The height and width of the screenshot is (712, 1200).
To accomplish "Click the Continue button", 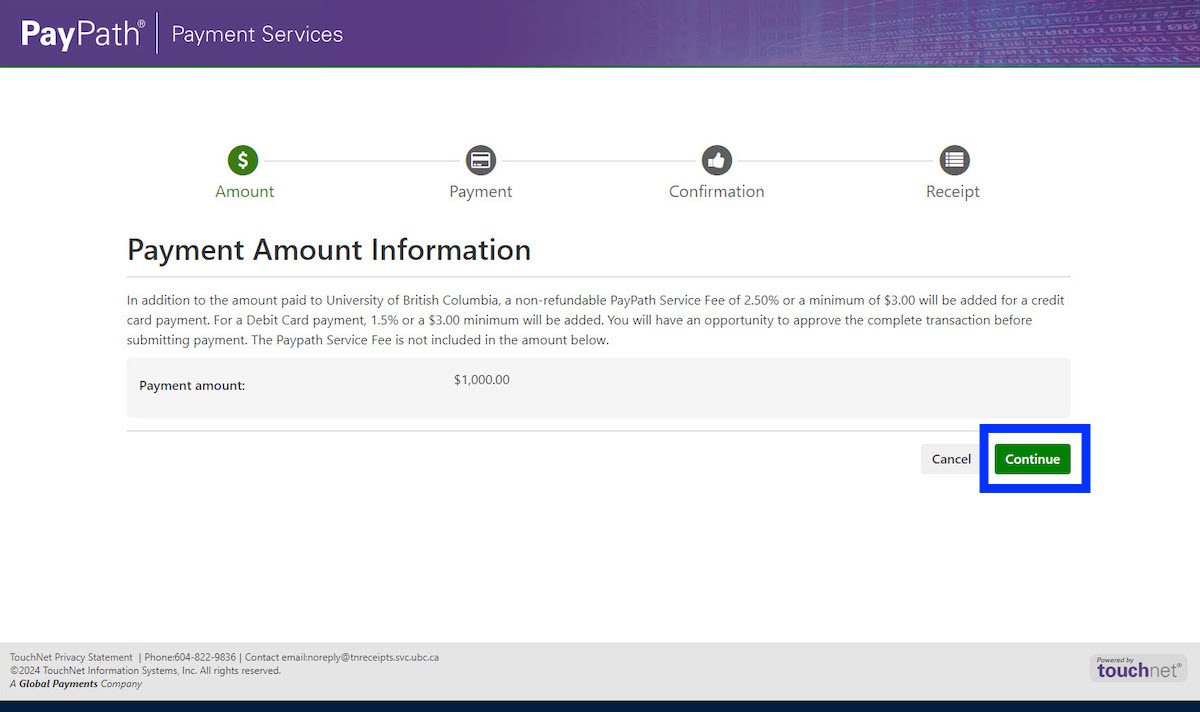I will (x=1033, y=458).
